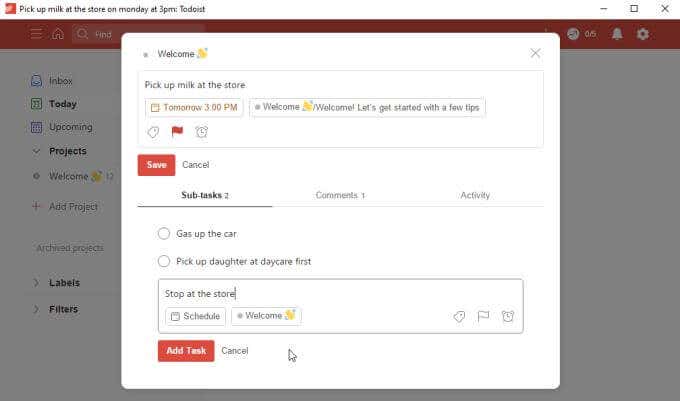Go to the home view icon

coord(58,34)
